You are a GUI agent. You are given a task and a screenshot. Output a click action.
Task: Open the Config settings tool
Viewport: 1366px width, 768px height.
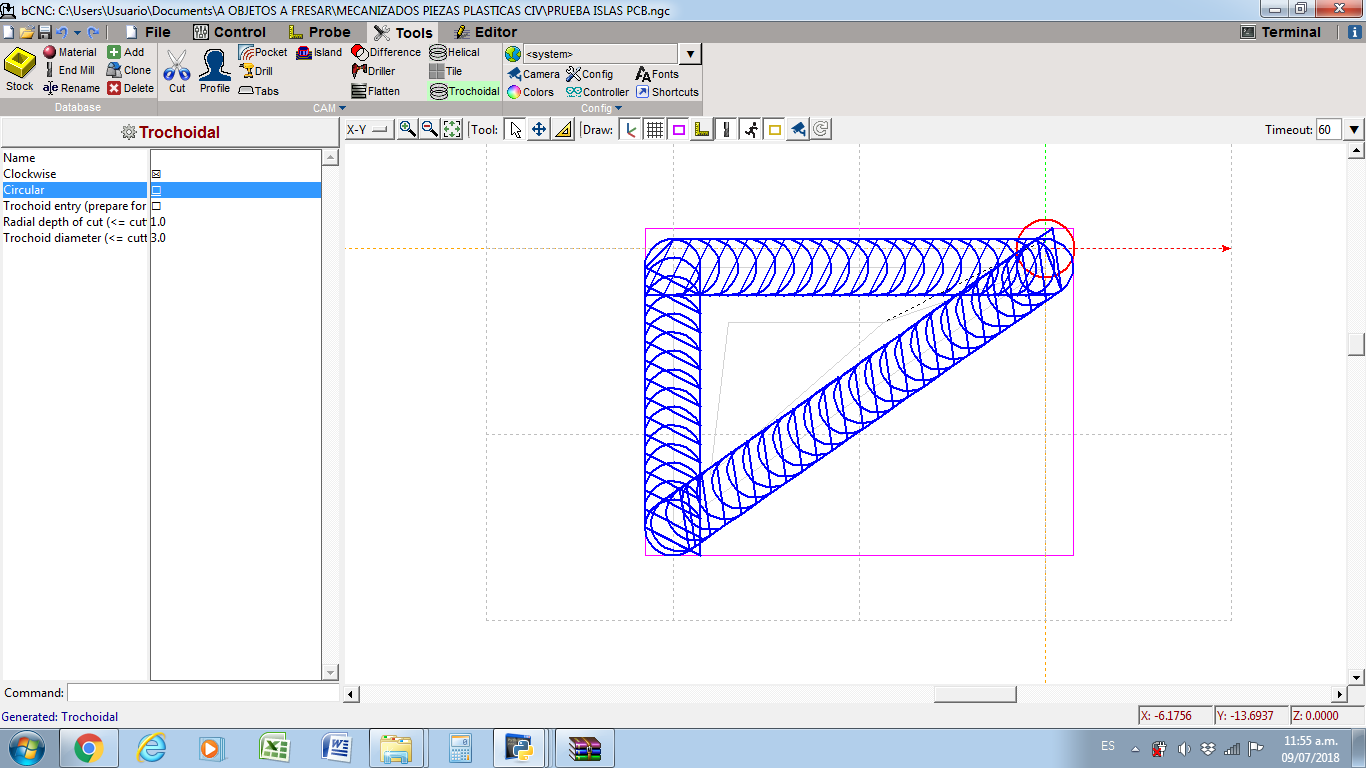coord(590,74)
